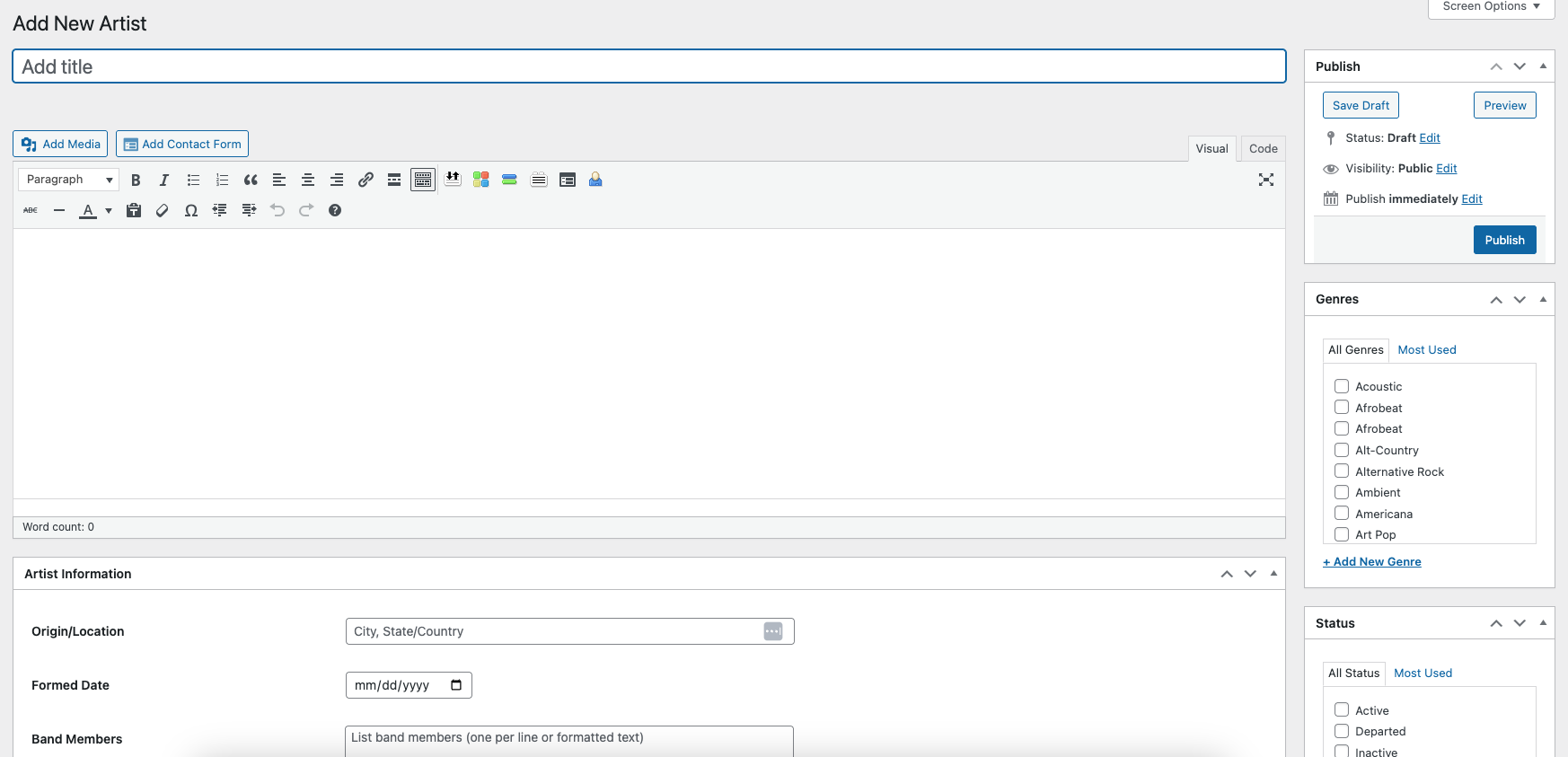Align text center
This screenshot has height=757, width=1568.
click(x=308, y=180)
